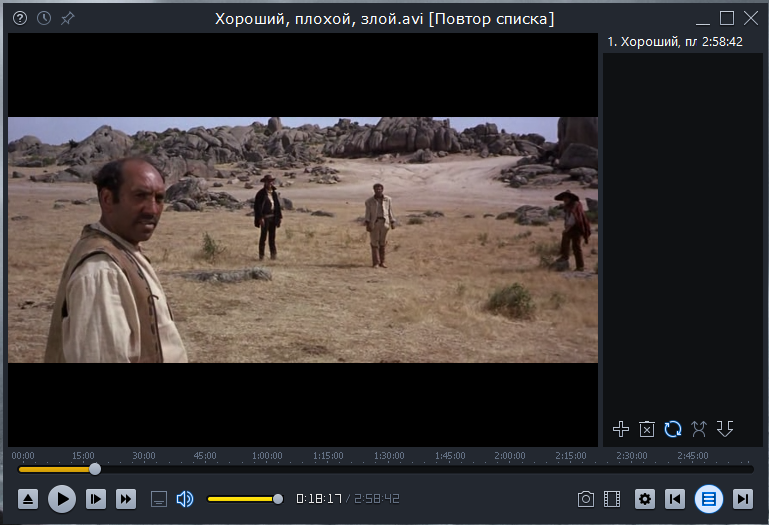Toggle the pin always-on-top icon
The width and height of the screenshot is (772, 528).
[x=67, y=19]
